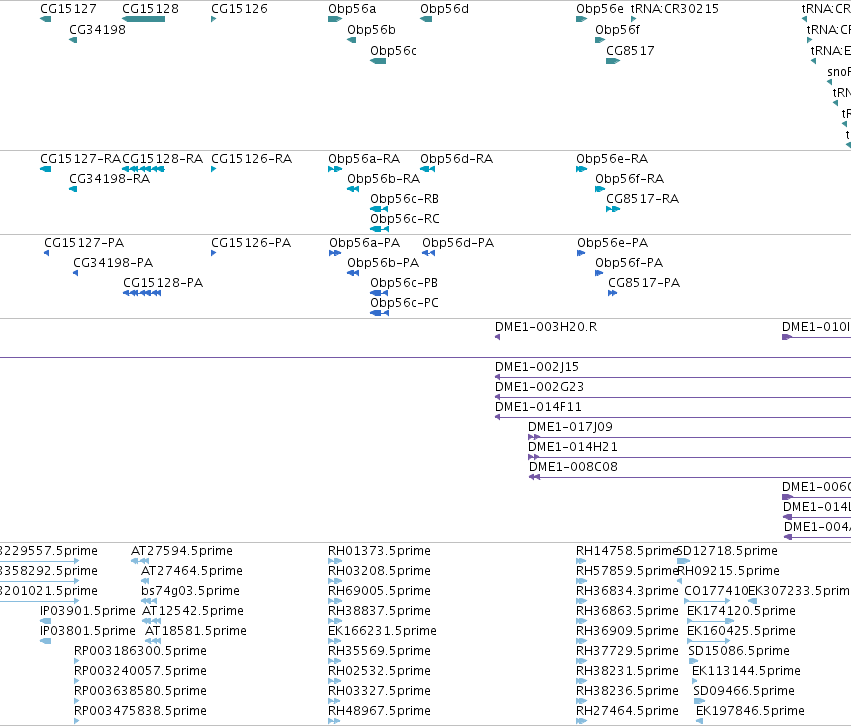Screen dimensions: 851x726
Task: Click the RH14758.5prime EST label
Action: [627, 551]
